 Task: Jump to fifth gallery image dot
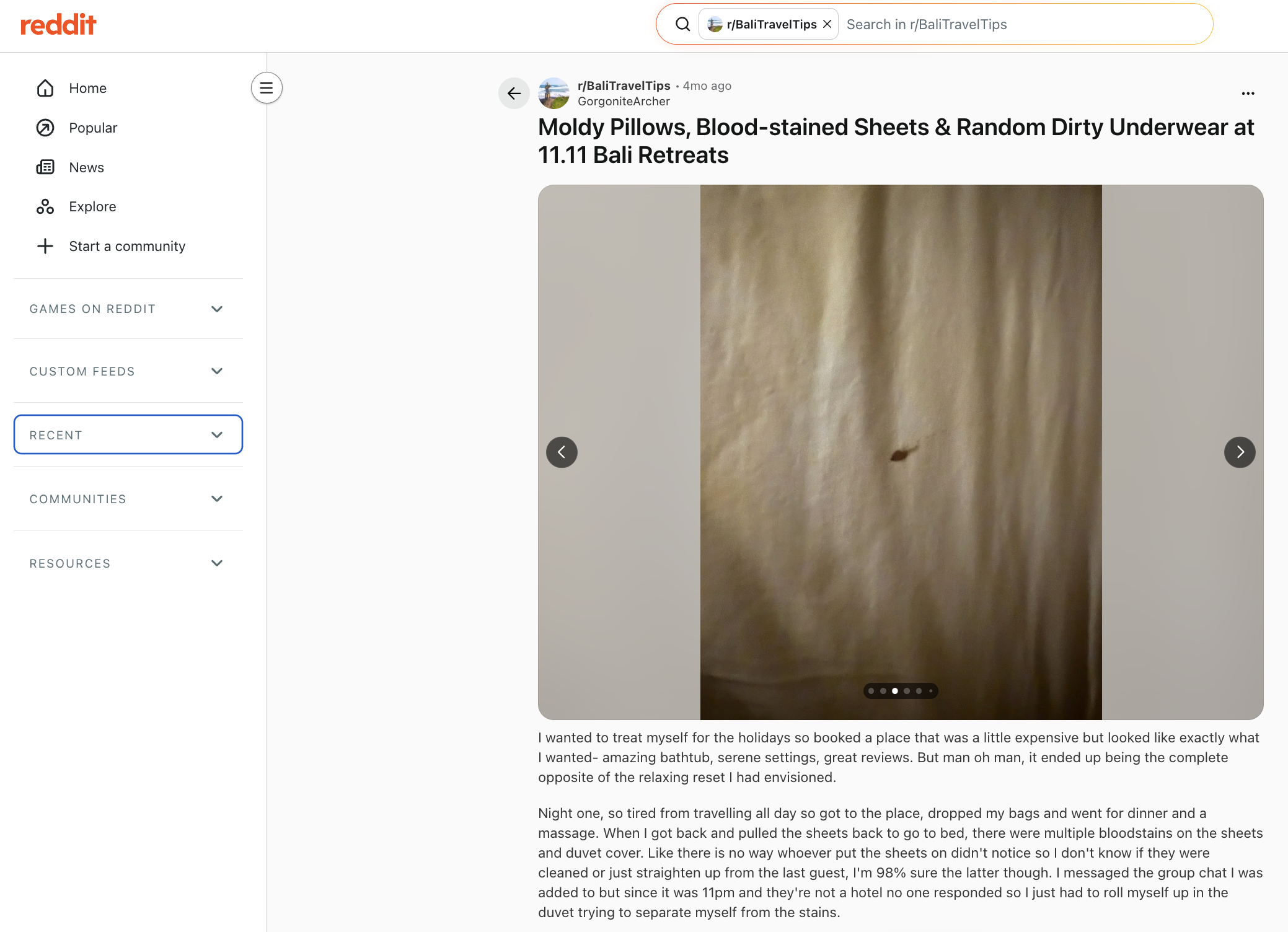919,691
